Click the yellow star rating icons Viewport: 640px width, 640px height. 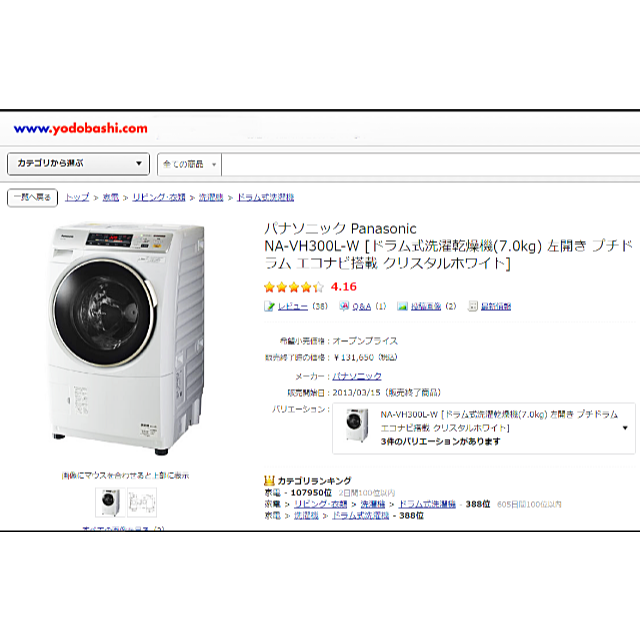coord(294,287)
